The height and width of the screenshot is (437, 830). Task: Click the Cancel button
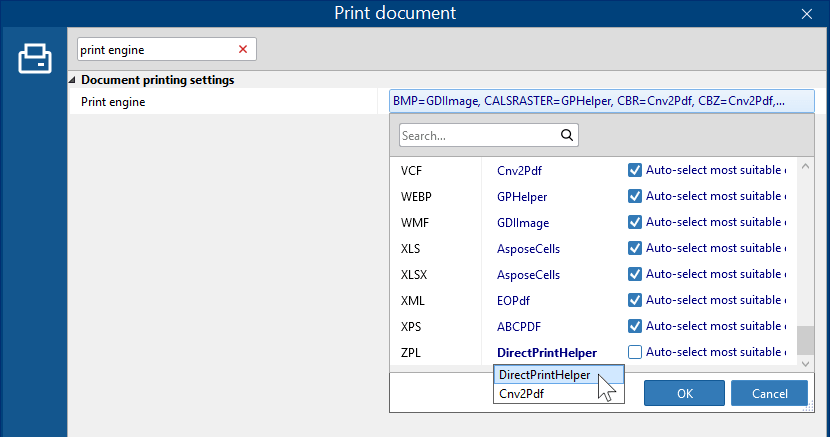pos(770,393)
